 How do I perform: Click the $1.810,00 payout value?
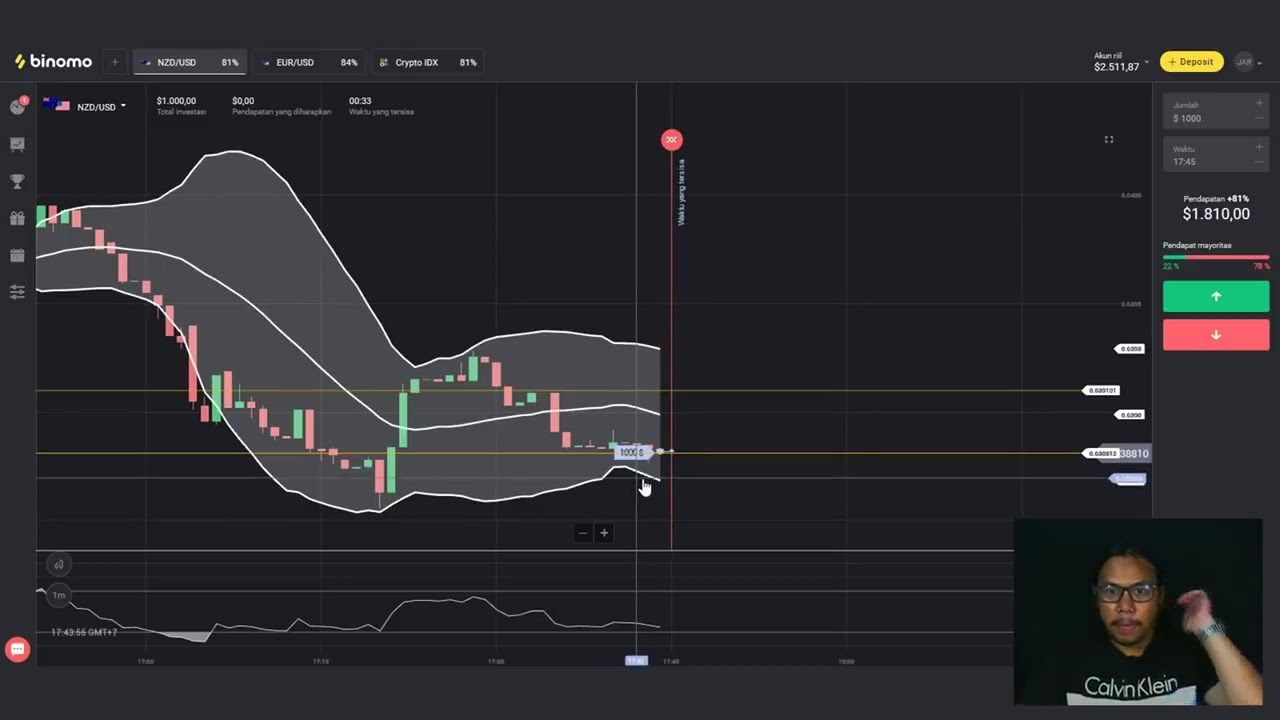1216,214
